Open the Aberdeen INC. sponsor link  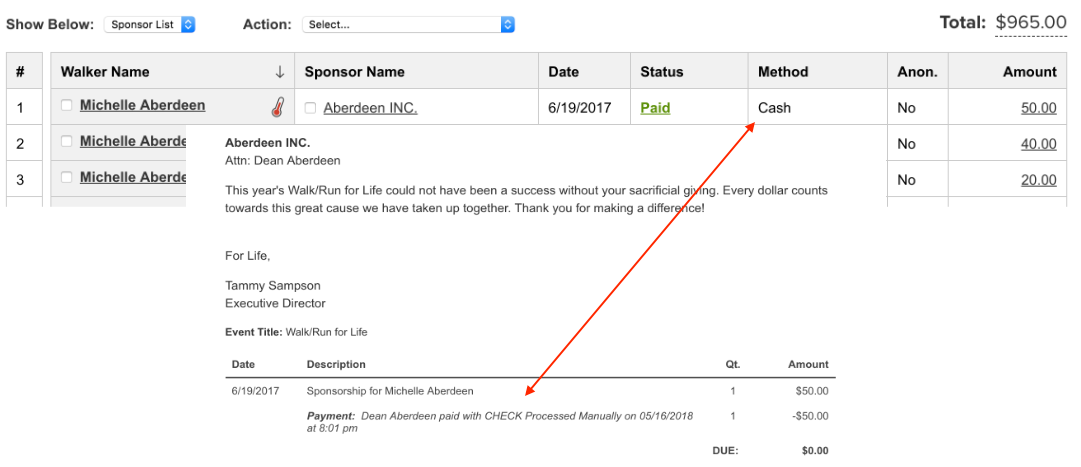pyautogui.click(x=370, y=108)
